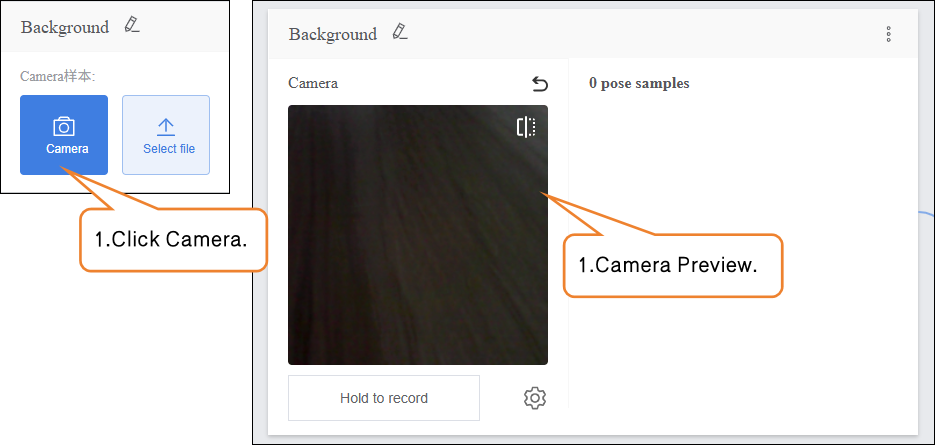Click the "1.Camera Preview." callout box
Viewport: 936px width, 446px height.
coord(671,265)
